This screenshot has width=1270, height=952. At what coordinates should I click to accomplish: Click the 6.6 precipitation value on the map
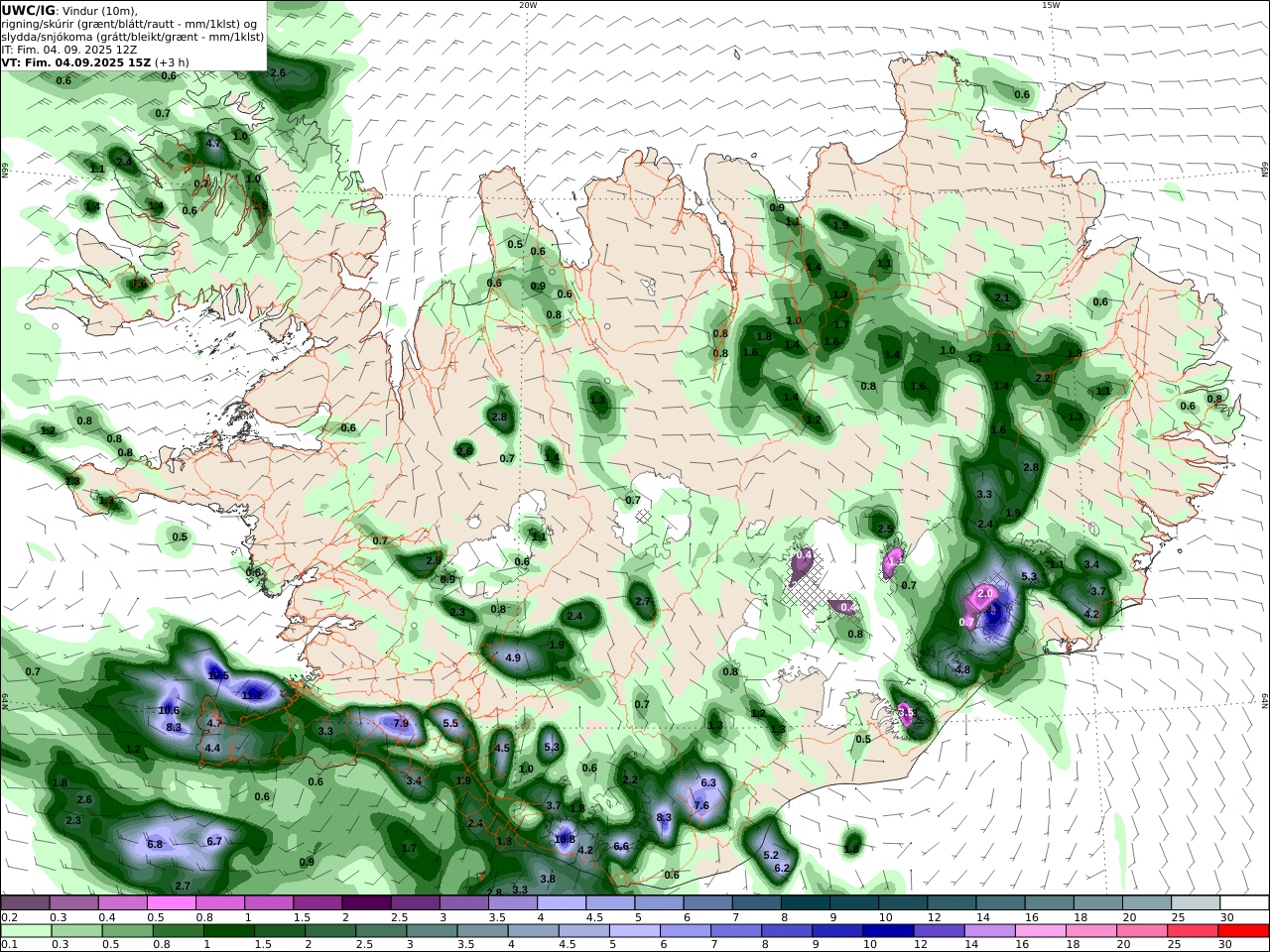pyautogui.click(x=622, y=846)
